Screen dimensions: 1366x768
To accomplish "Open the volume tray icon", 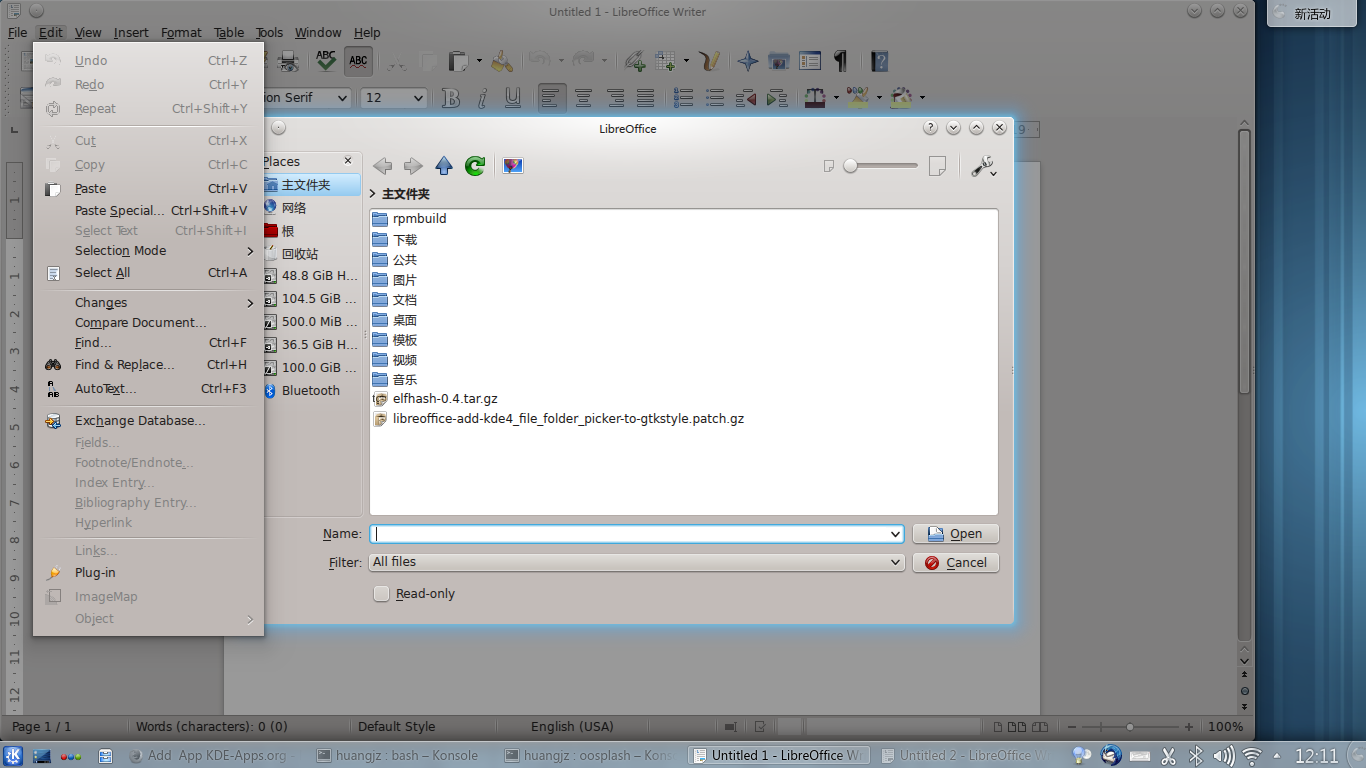I will (1223, 755).
